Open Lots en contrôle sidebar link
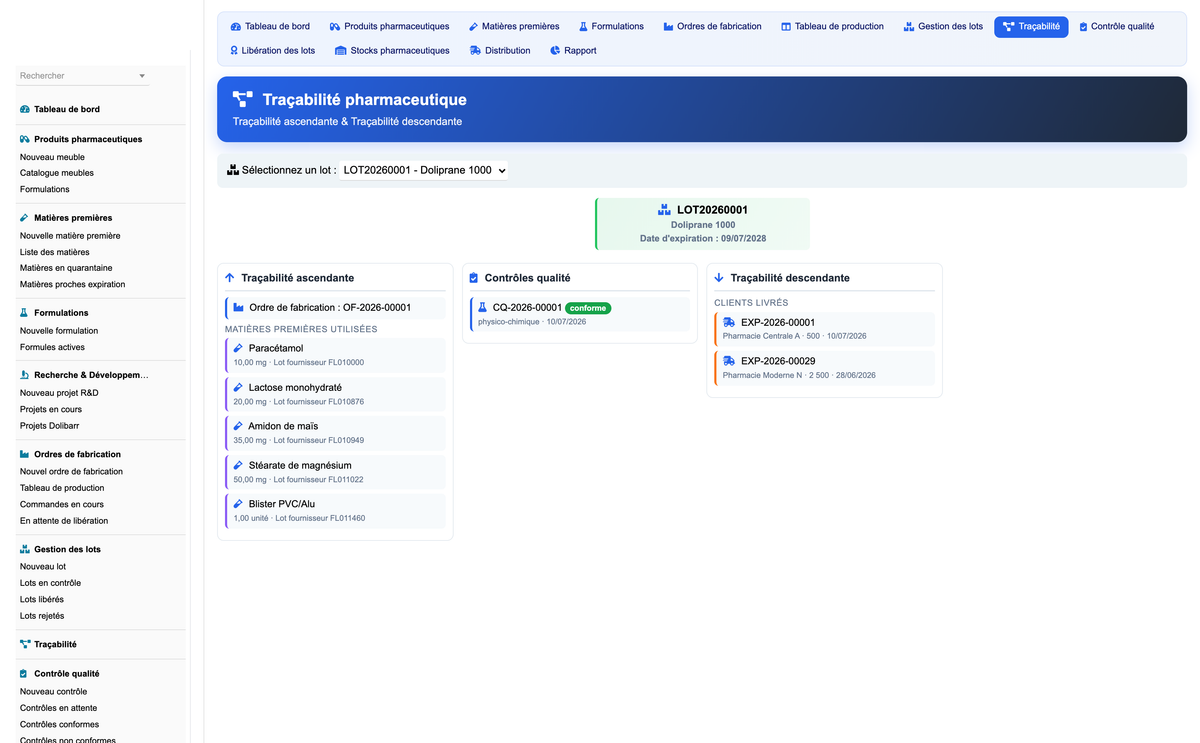Image resolution: width=1200 pixels, height=743 pixels. (x=50, y=583)
